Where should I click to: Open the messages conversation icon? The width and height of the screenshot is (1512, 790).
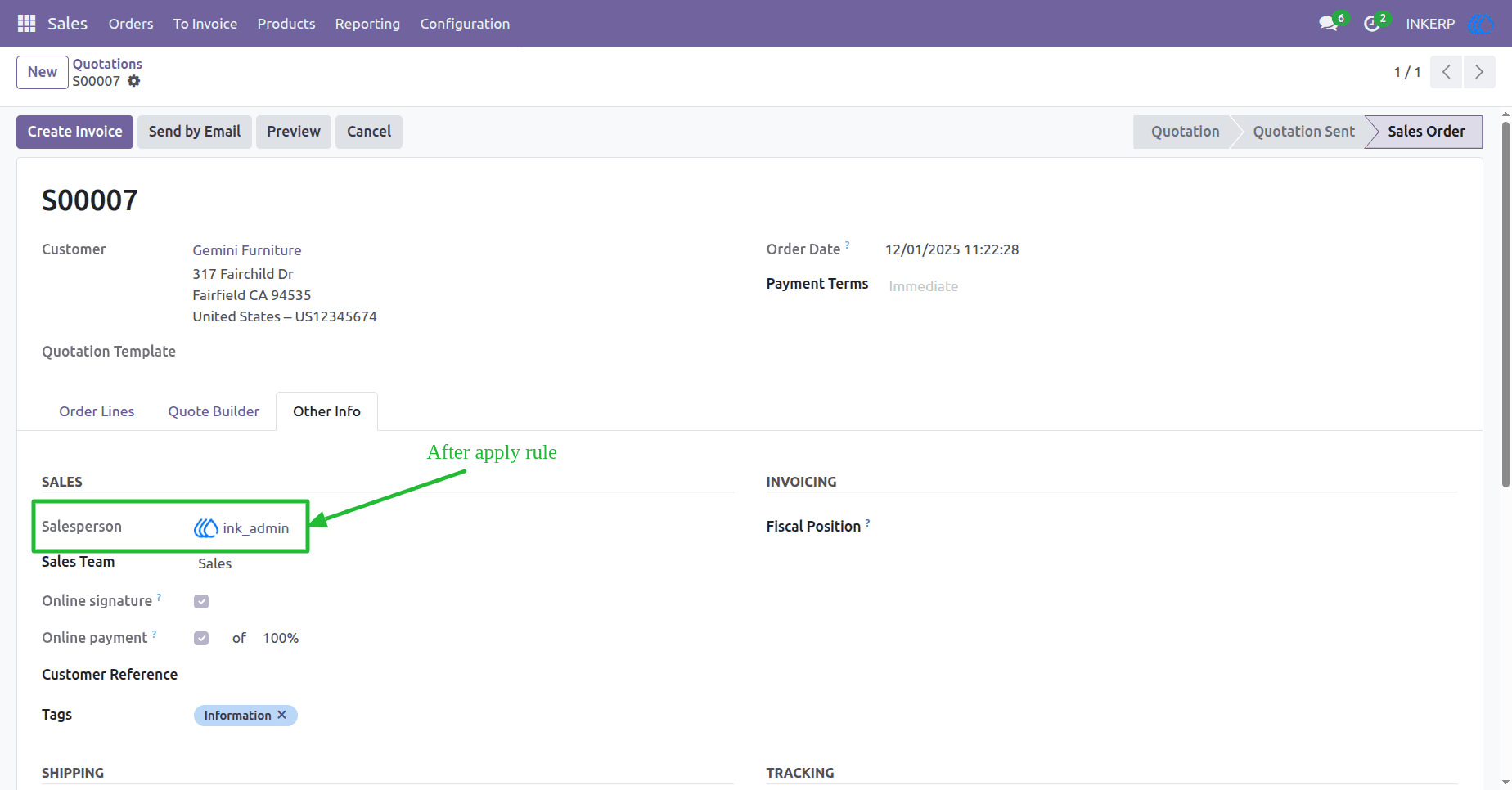point(1329,24)
